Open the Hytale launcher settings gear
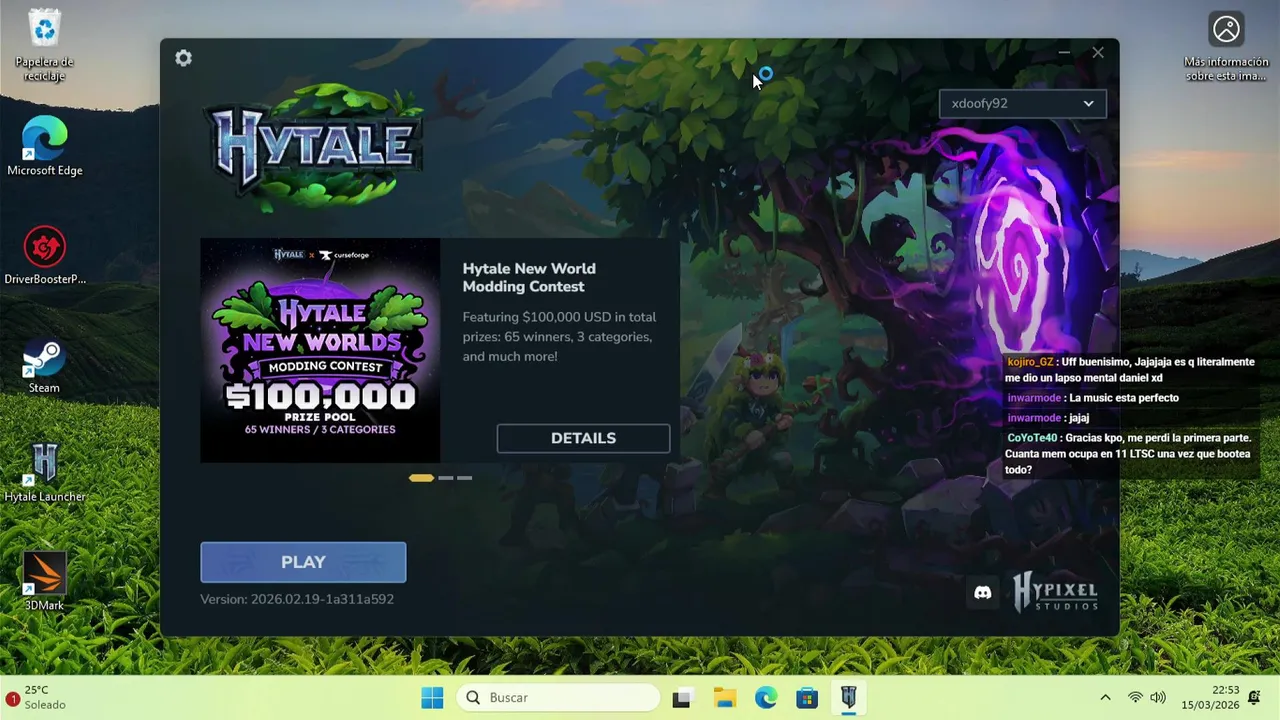Screen dimensions: 1280x720 tap(183, 58)
